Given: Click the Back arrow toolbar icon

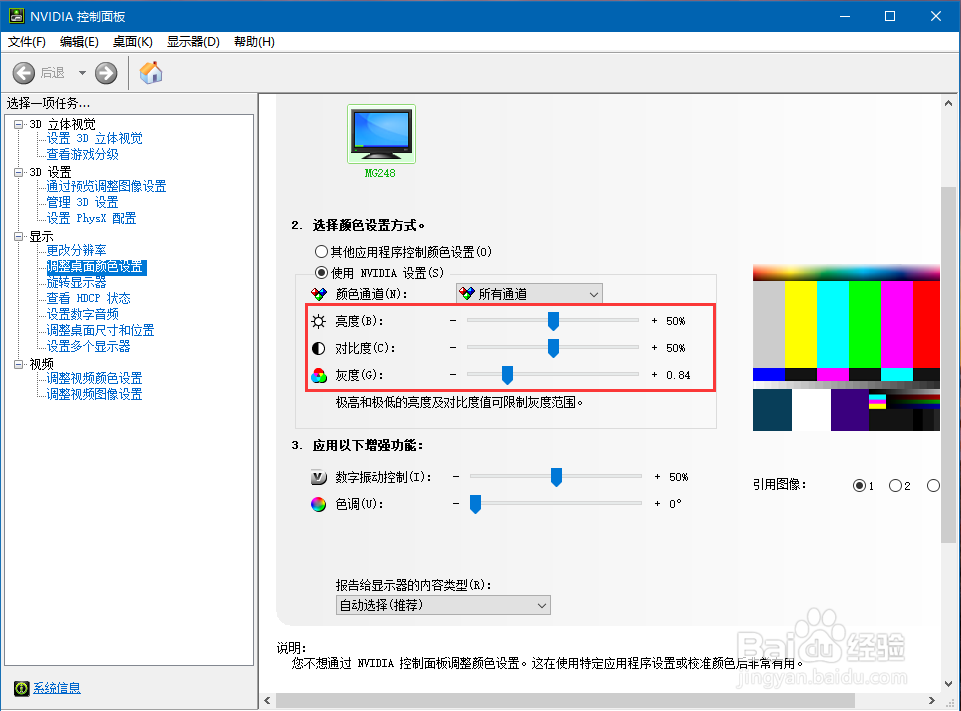Looking at the screenshot, I should tap(24, 73).
